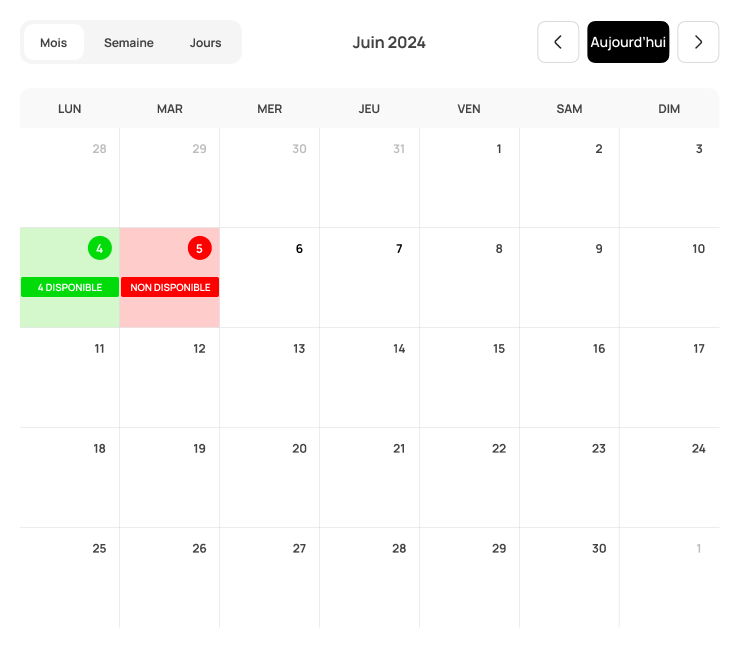Viewport: 740px width, 648px height.
Task: Go to the next month with right chevron
Action: point(698,42)
